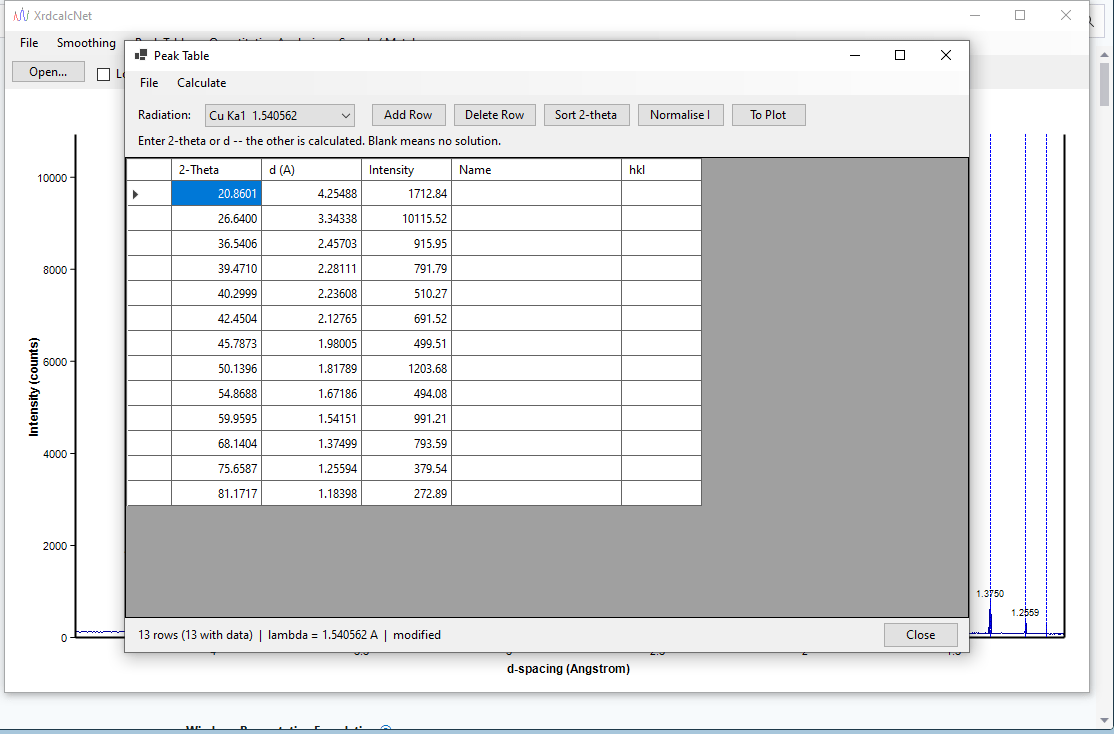Select intensity cell 1712.84
This screenshot has width=1114, height=734.
(406, 193)
